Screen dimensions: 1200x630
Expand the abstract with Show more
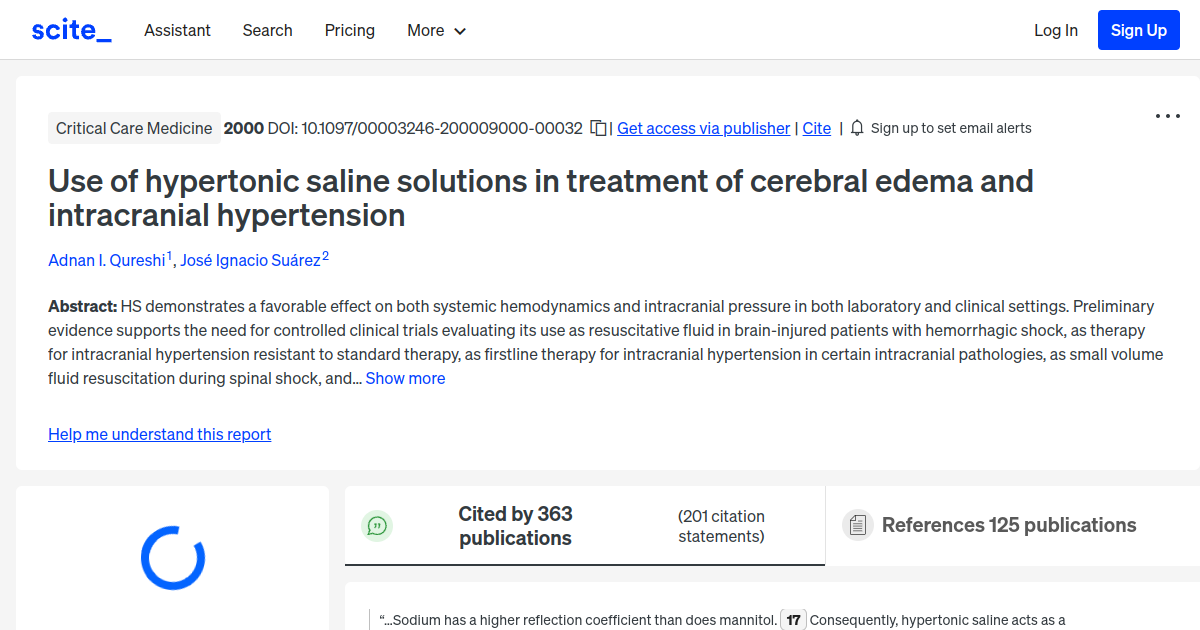click(x=405, y=378)
